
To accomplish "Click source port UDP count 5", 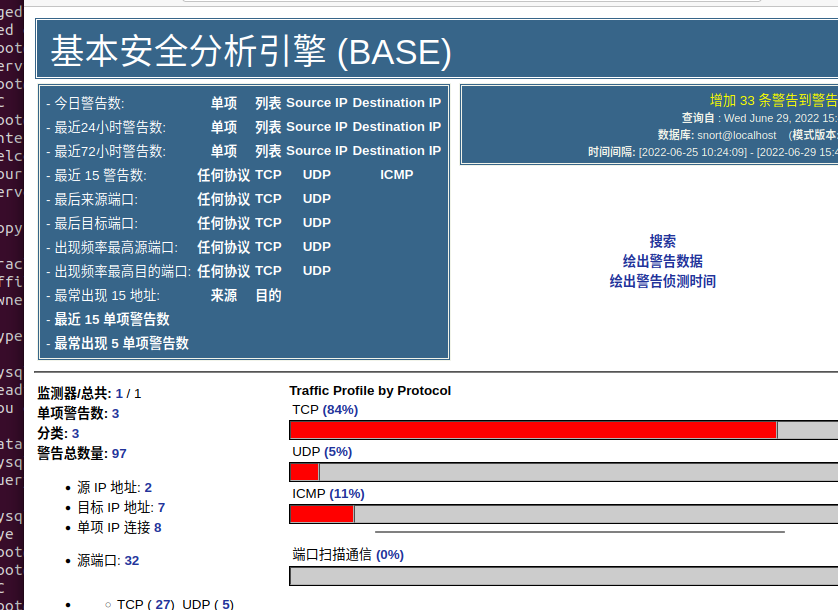I will click(228, 604).
